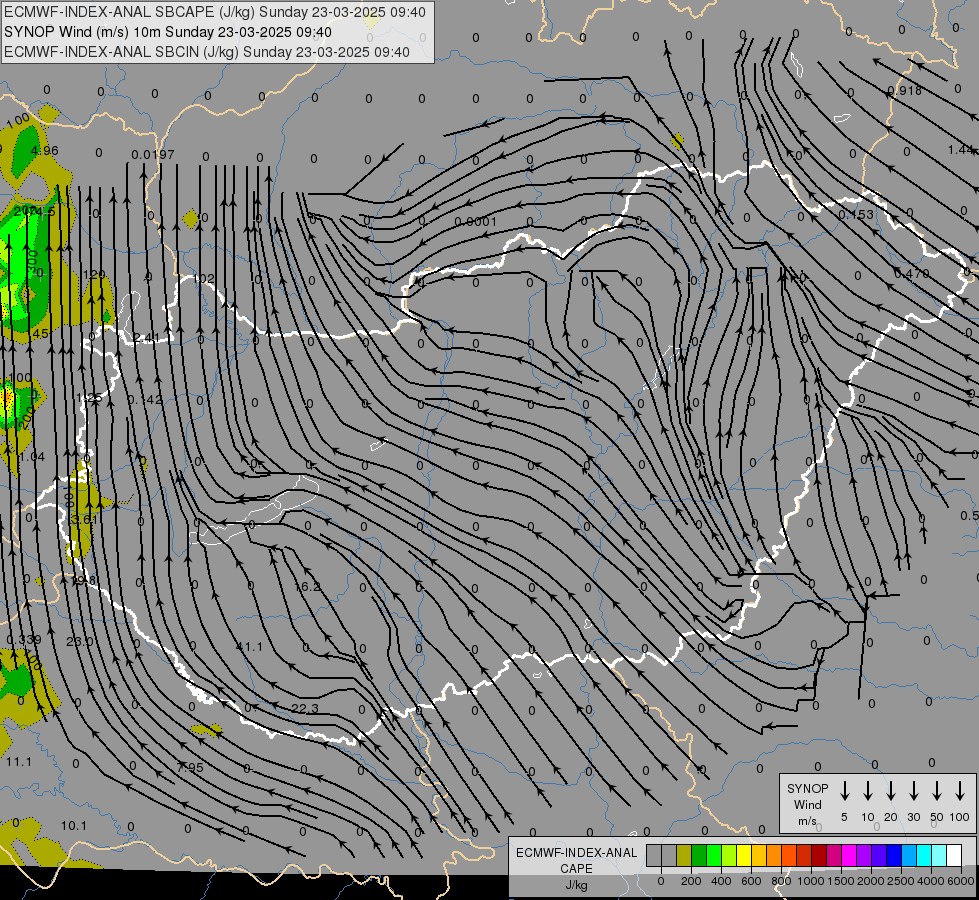Click the SYNOP Wind m/s legend label

(x=807, y=804)
